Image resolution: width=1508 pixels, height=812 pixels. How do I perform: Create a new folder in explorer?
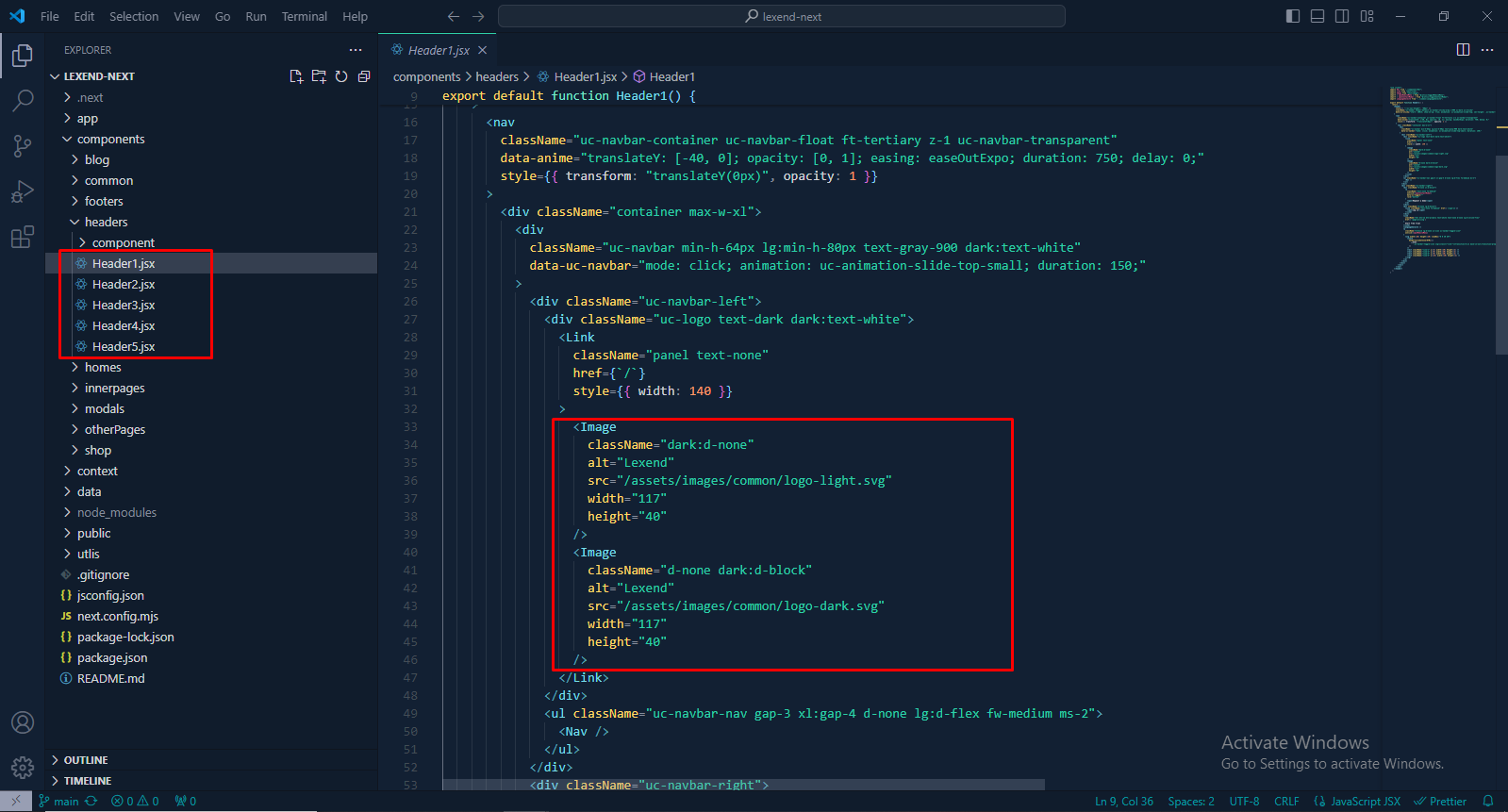coord(319,76)
